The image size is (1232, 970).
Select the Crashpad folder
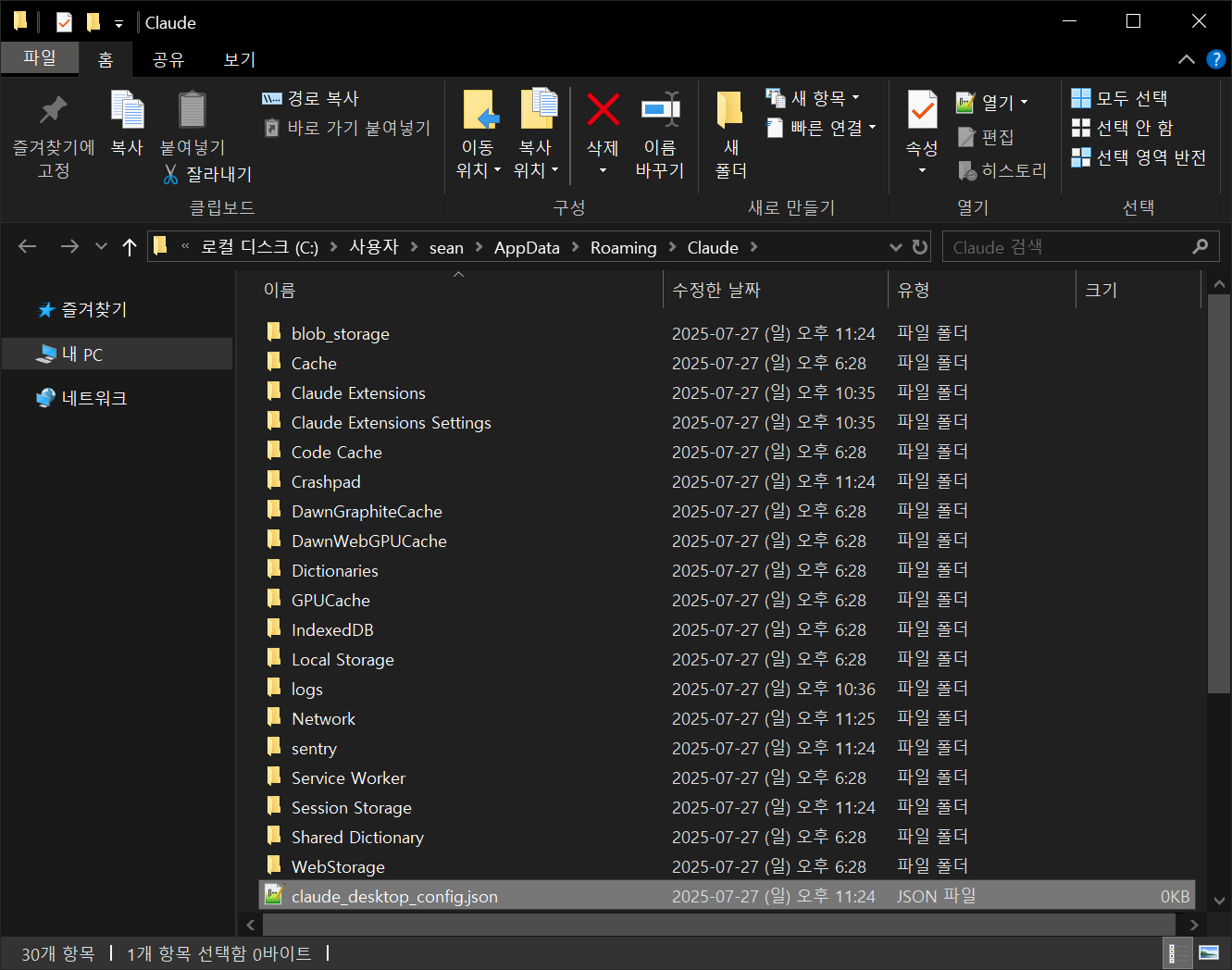coord(326,481)
